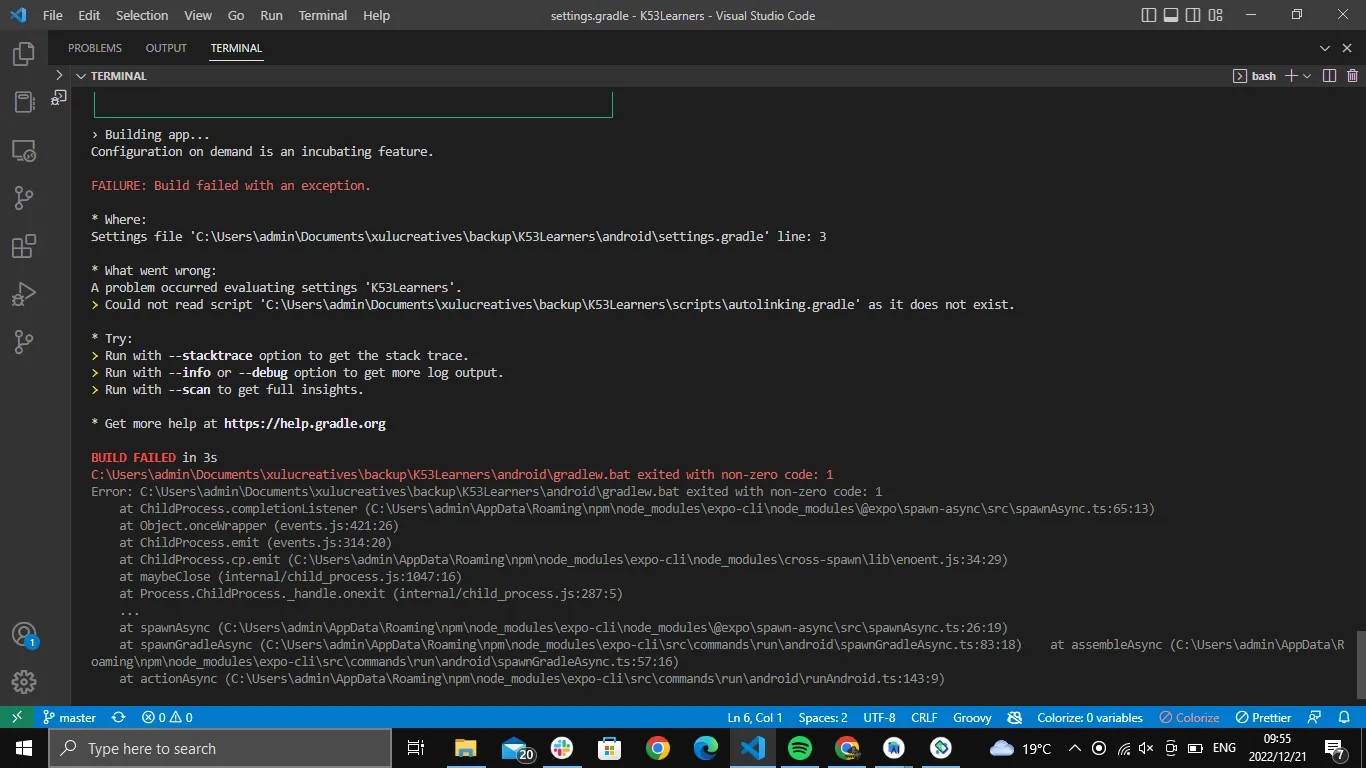Click the bash terminal icon

(x=1240, y=76)
